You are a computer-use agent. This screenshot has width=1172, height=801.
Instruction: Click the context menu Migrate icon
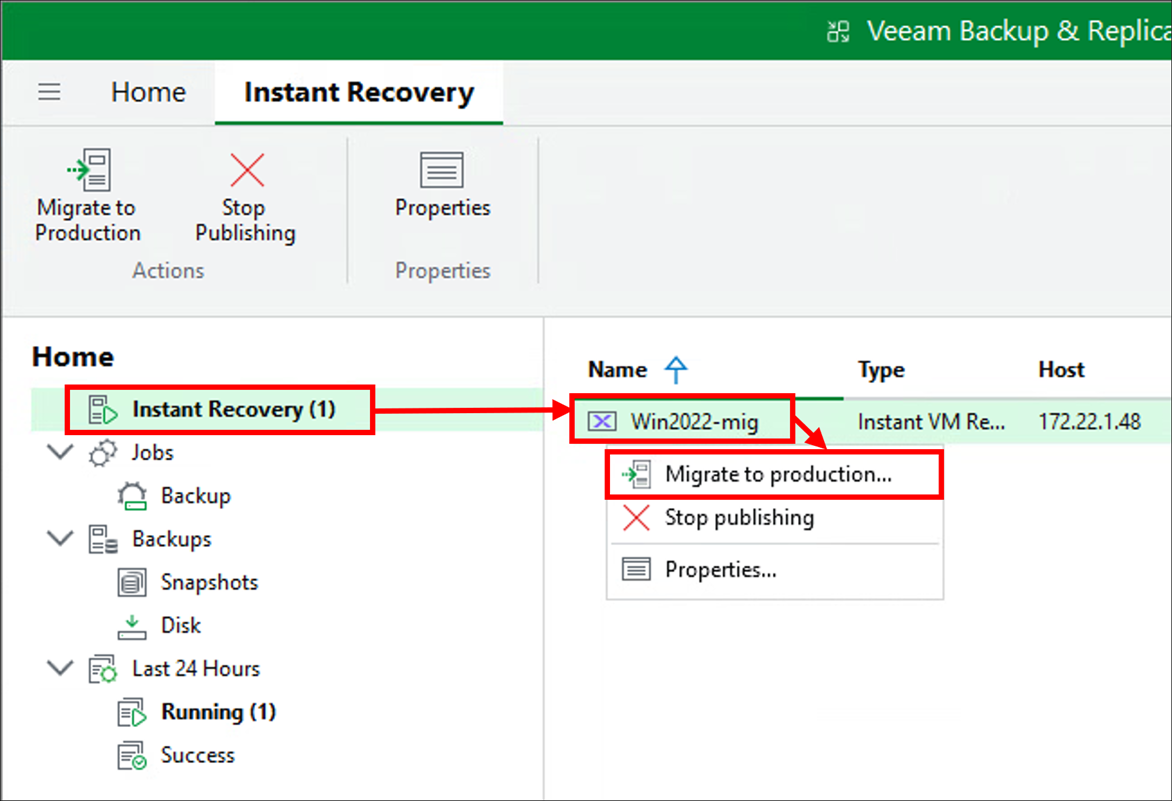(636, 474)
